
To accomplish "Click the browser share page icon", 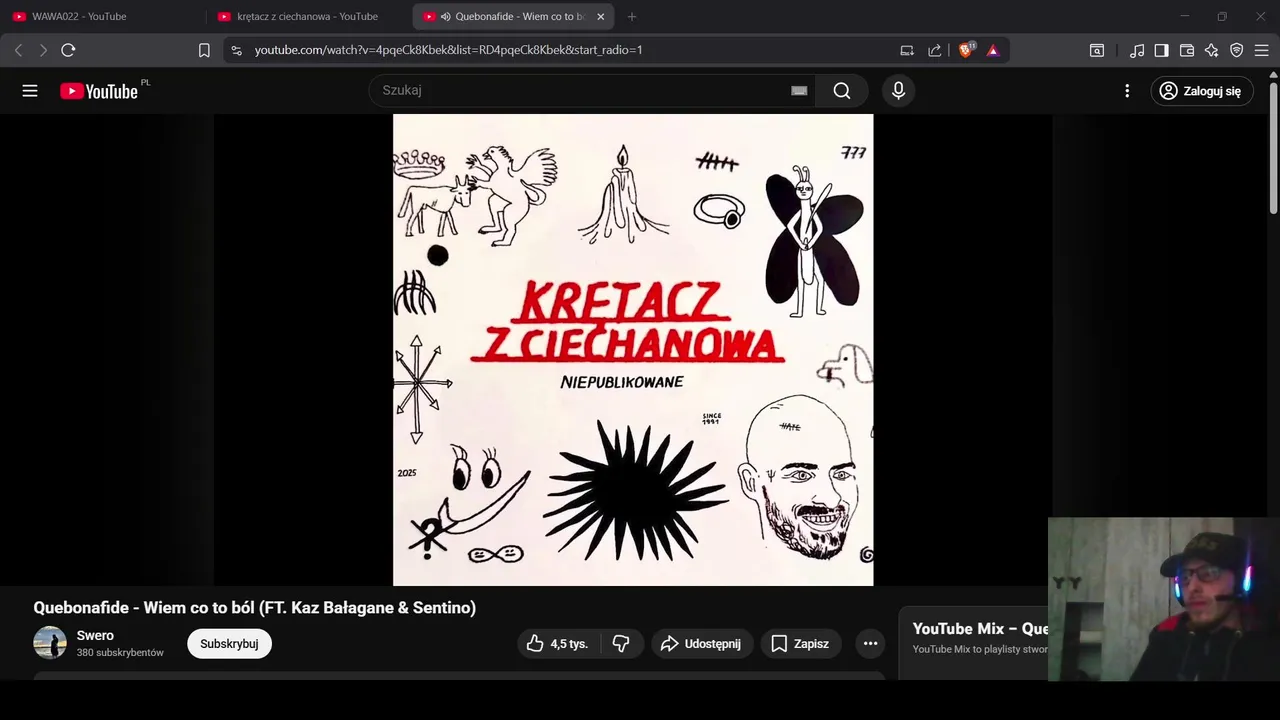I will (x=935, y=50).
